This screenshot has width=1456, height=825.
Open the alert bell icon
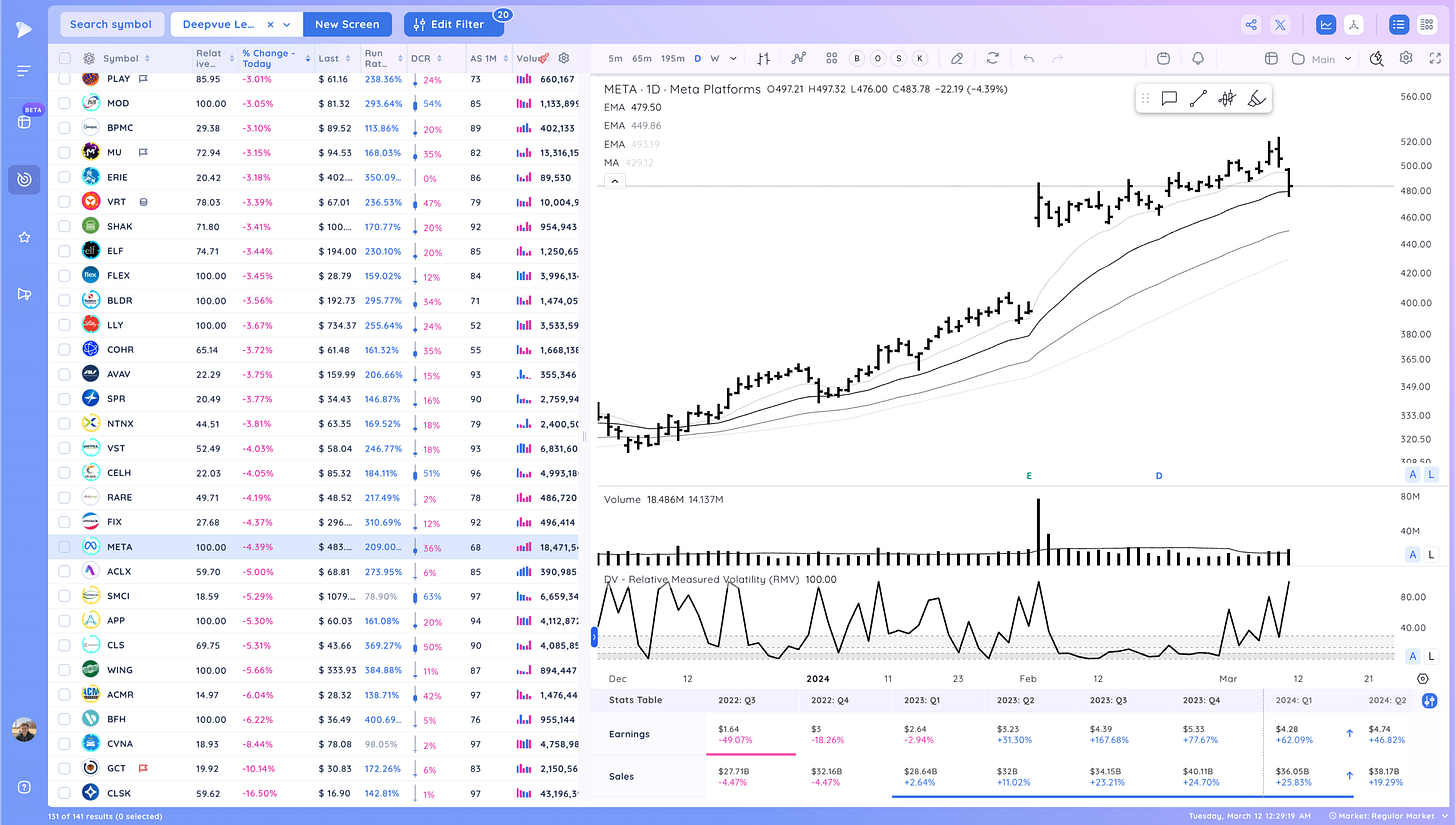click(x=1197, y=59)
